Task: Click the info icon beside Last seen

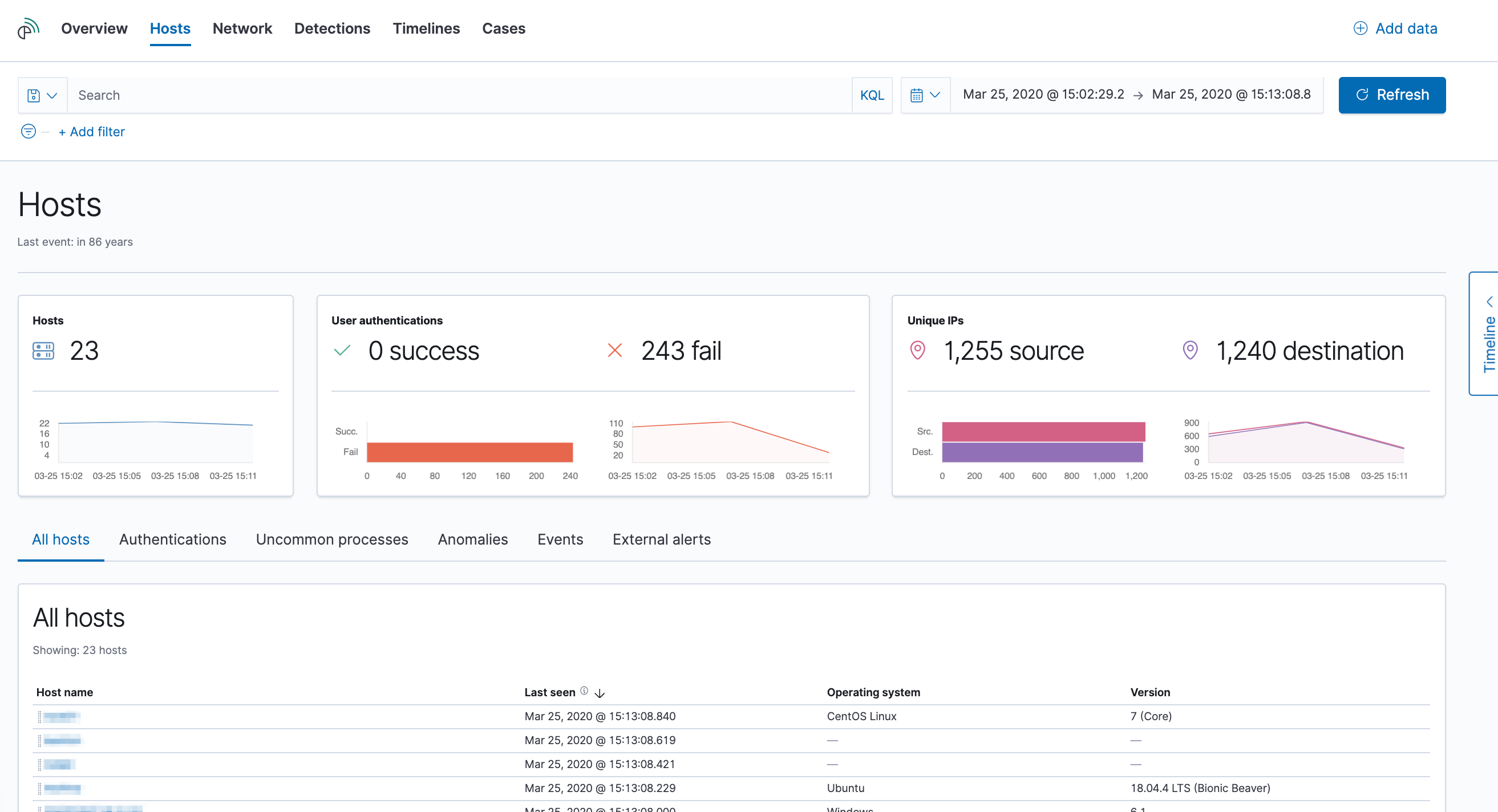Action: (x=583, y=691)
